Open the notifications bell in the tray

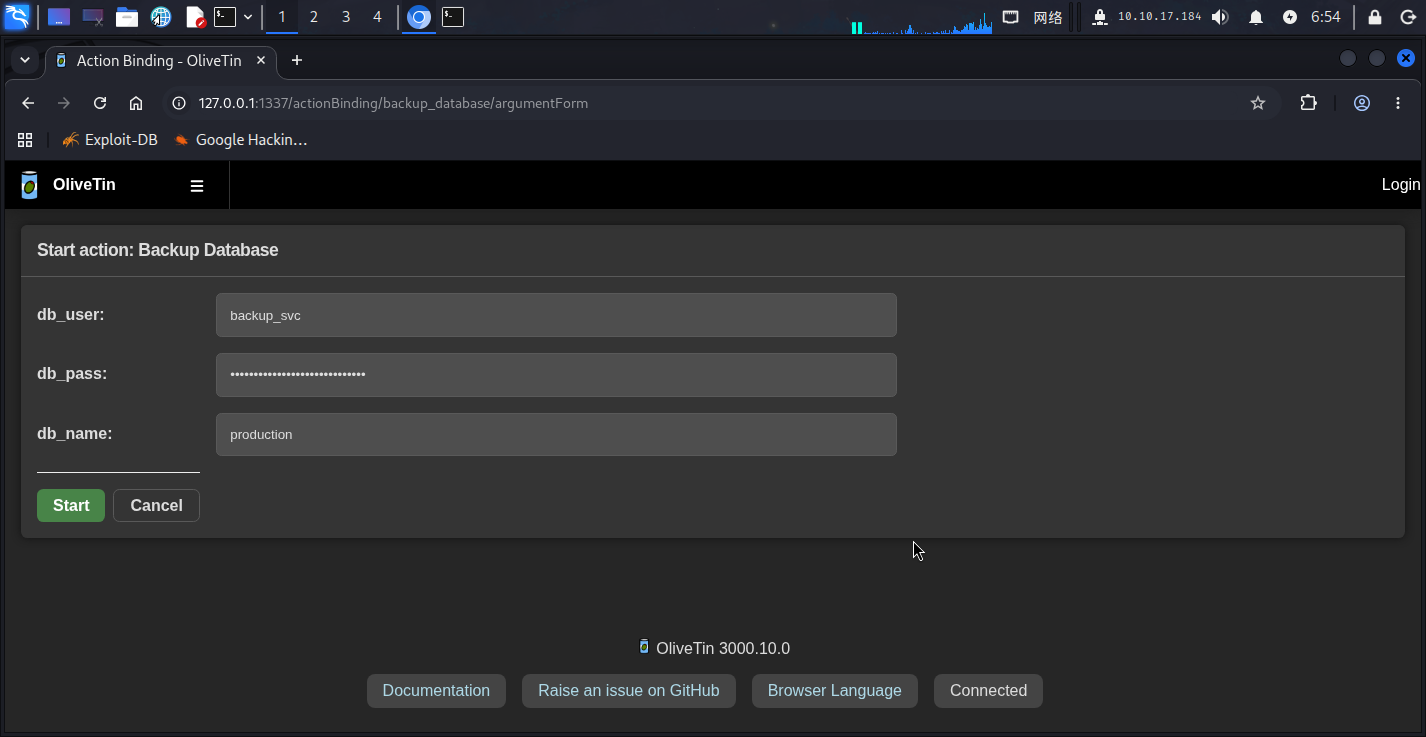(x=1256, y=17)
